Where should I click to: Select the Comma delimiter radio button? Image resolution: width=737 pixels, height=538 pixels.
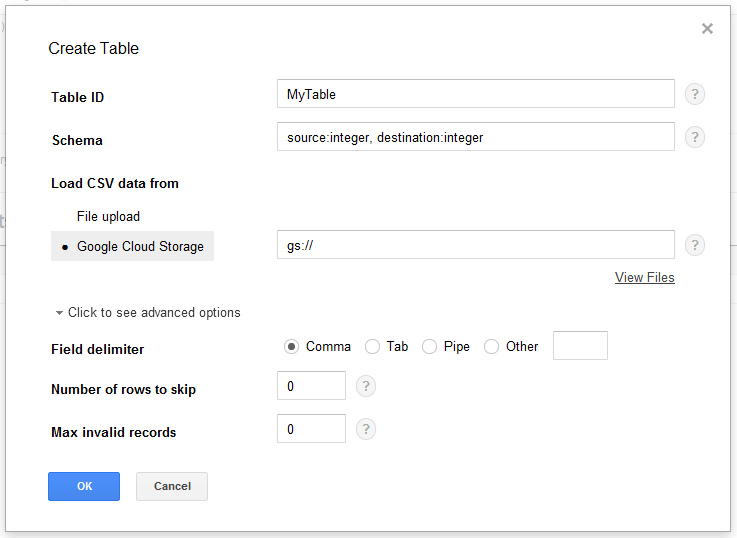[x=291, y=347]
